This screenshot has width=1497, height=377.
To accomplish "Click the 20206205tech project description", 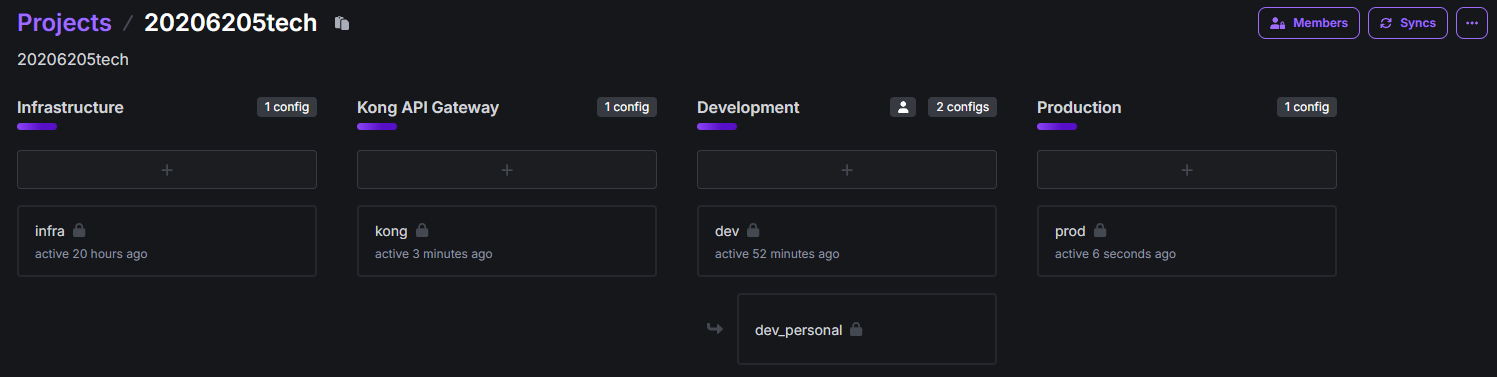I will (73, 60).
